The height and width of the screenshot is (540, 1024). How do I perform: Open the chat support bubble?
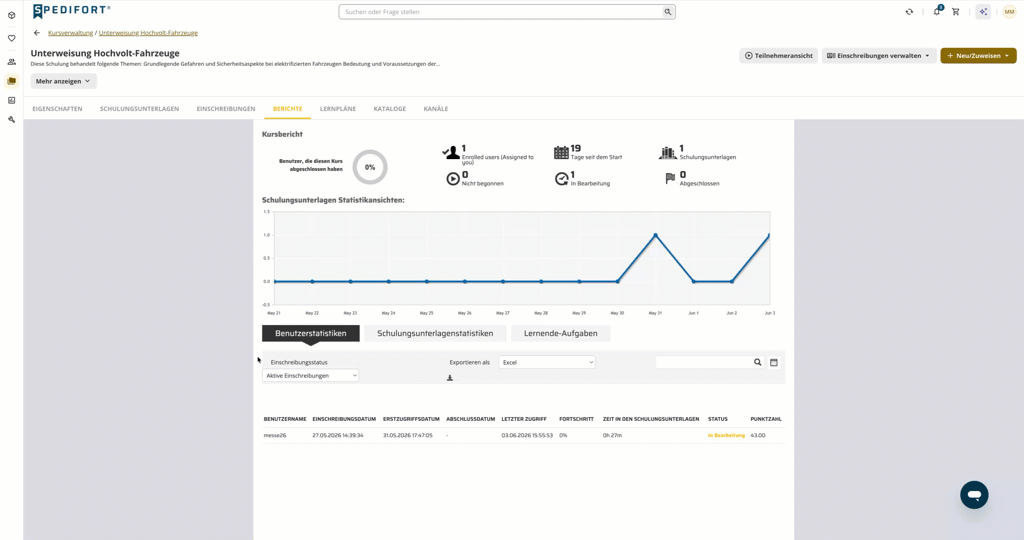point(974,495)
